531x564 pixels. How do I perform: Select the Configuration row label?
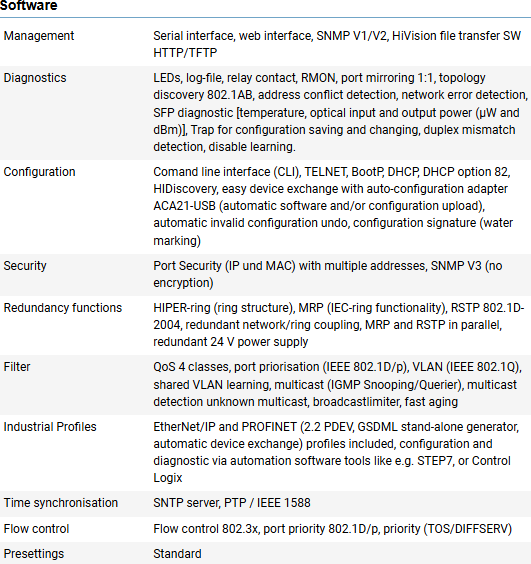click(x=40, y=172)
